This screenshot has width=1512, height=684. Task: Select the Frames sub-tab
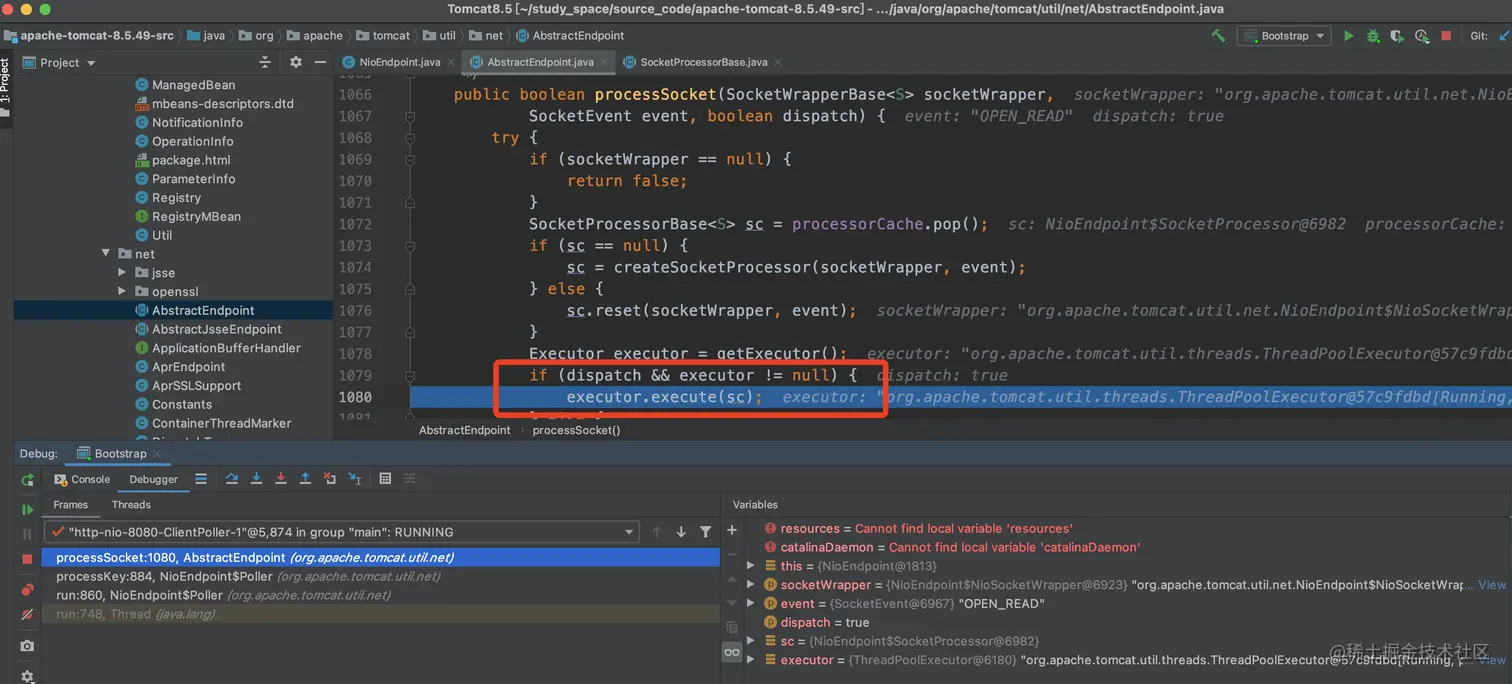70,505
